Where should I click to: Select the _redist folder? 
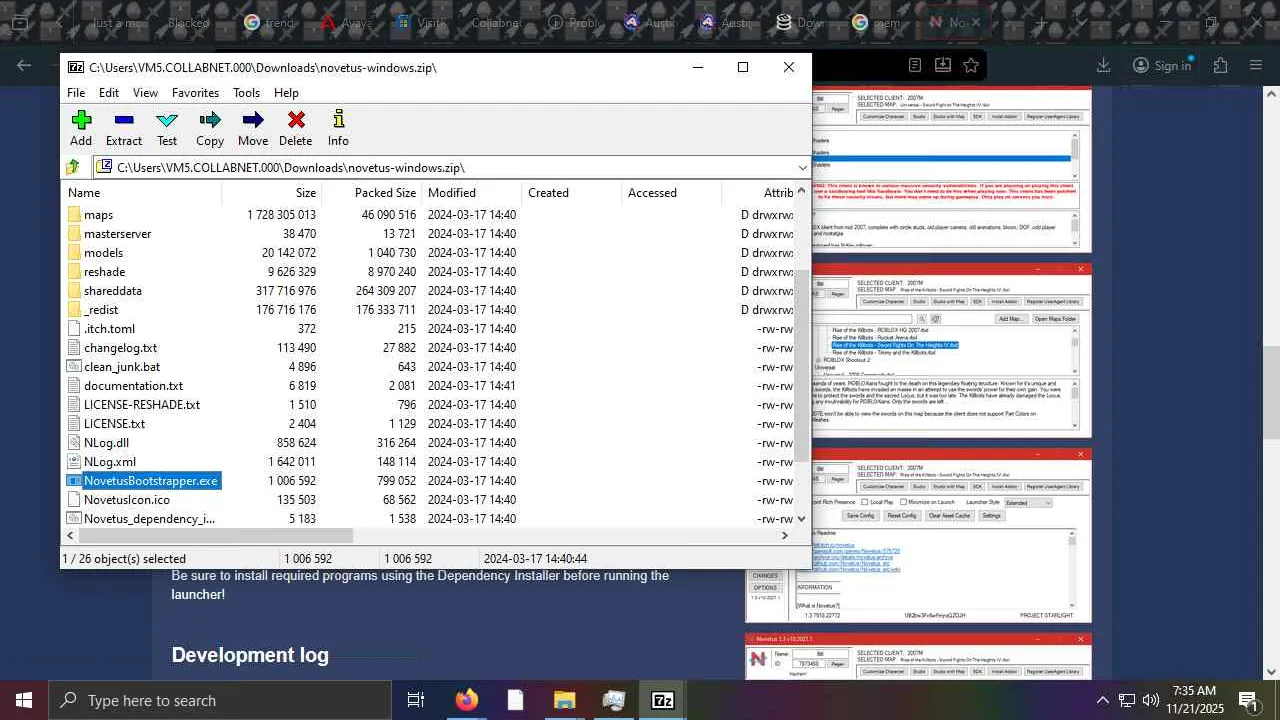101,310
